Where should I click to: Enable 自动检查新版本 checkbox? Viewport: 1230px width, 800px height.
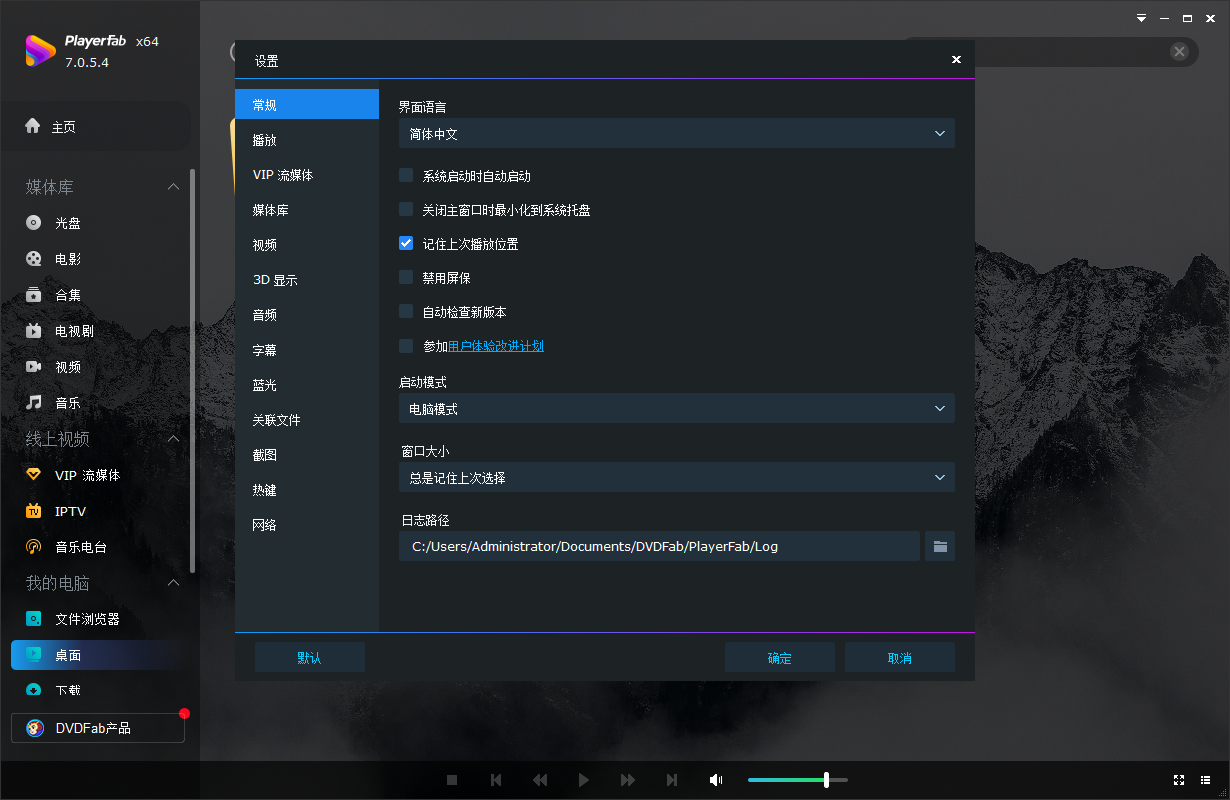tap(406, 311)
